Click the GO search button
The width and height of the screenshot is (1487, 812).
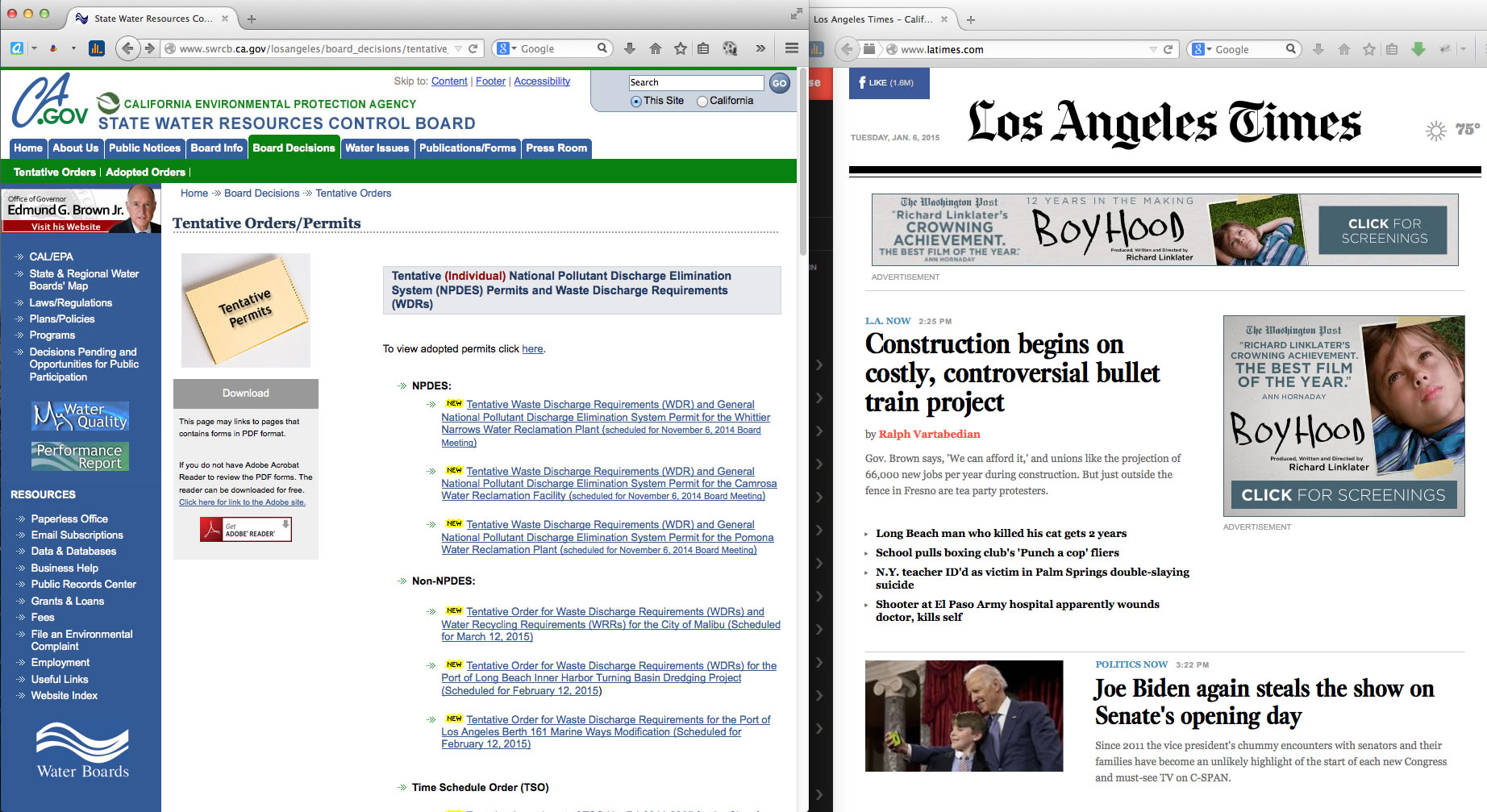click(779, 82)
